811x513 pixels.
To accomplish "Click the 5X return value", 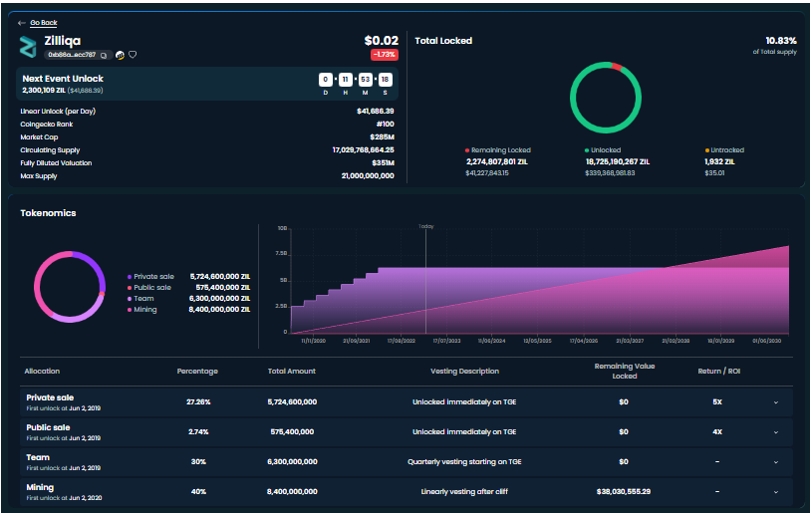I will point(717,402).
